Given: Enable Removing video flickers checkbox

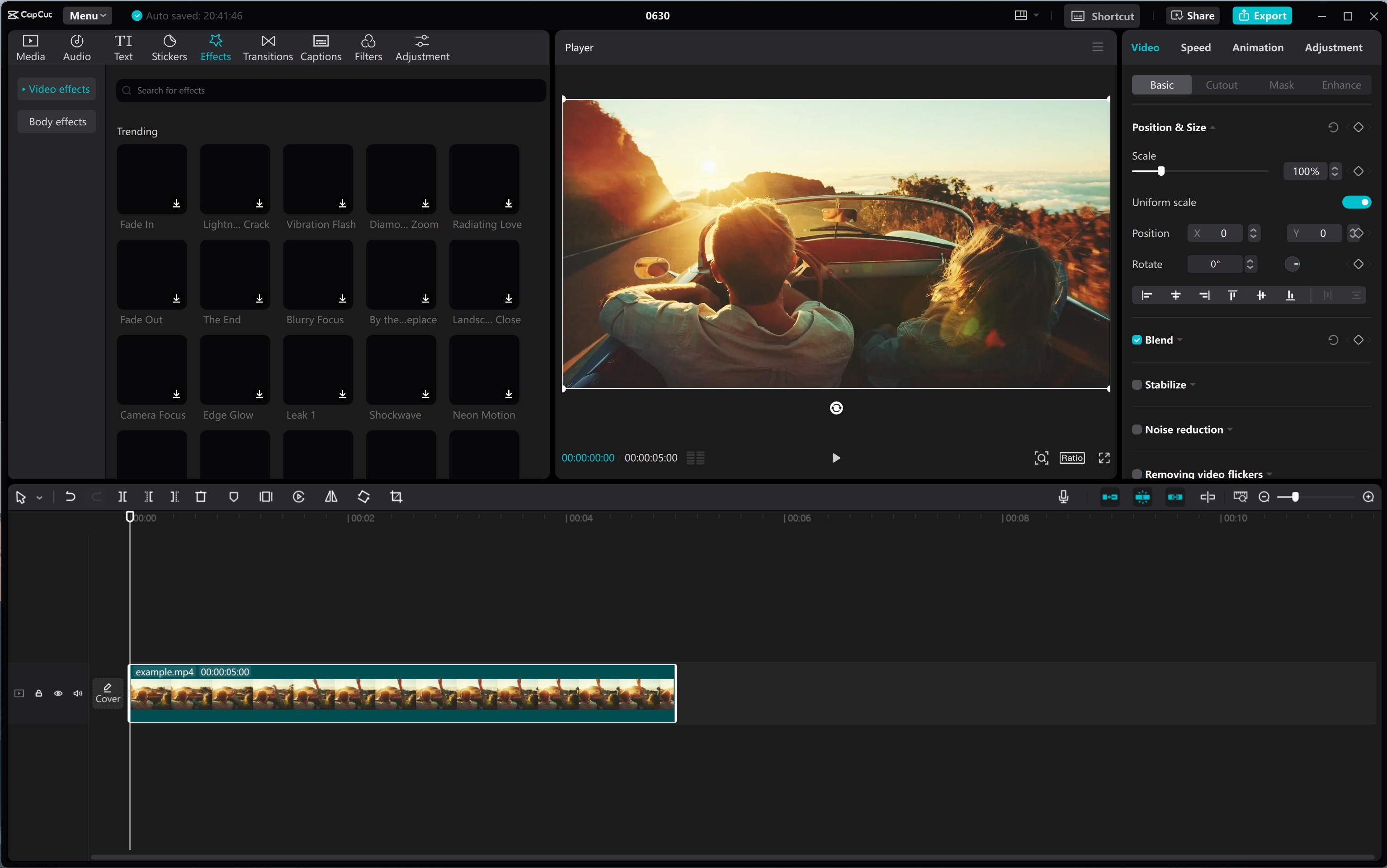Looking at the screenshot, I should point(1137,474).
